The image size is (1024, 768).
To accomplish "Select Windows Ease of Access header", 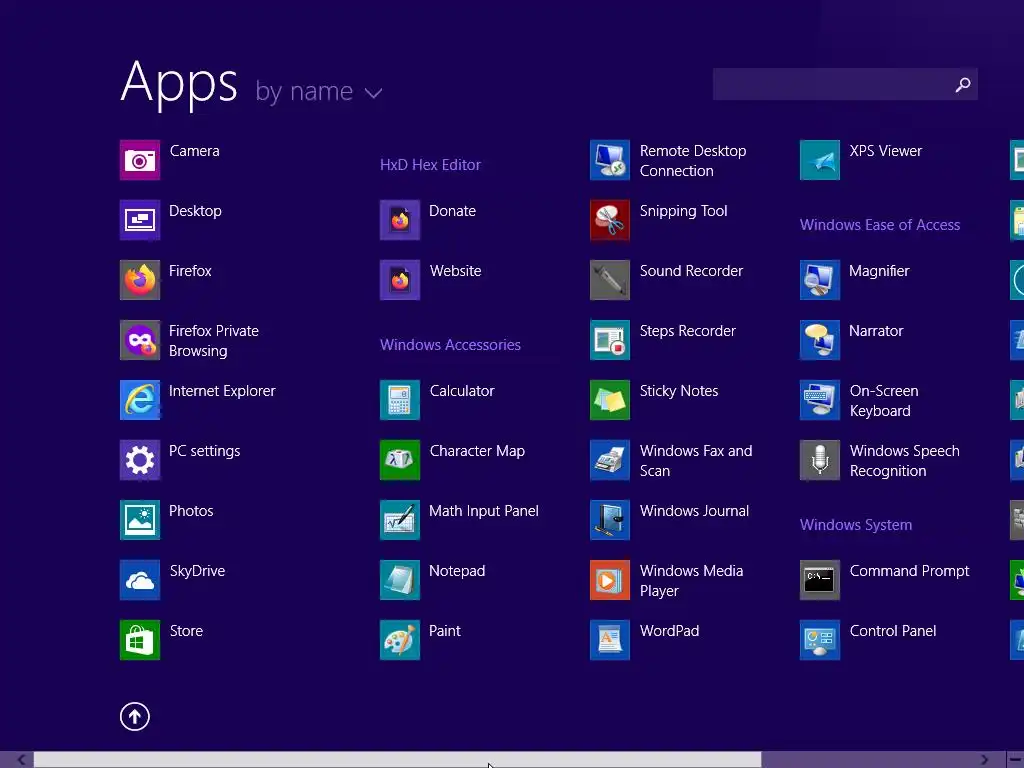I will (880, 225).
